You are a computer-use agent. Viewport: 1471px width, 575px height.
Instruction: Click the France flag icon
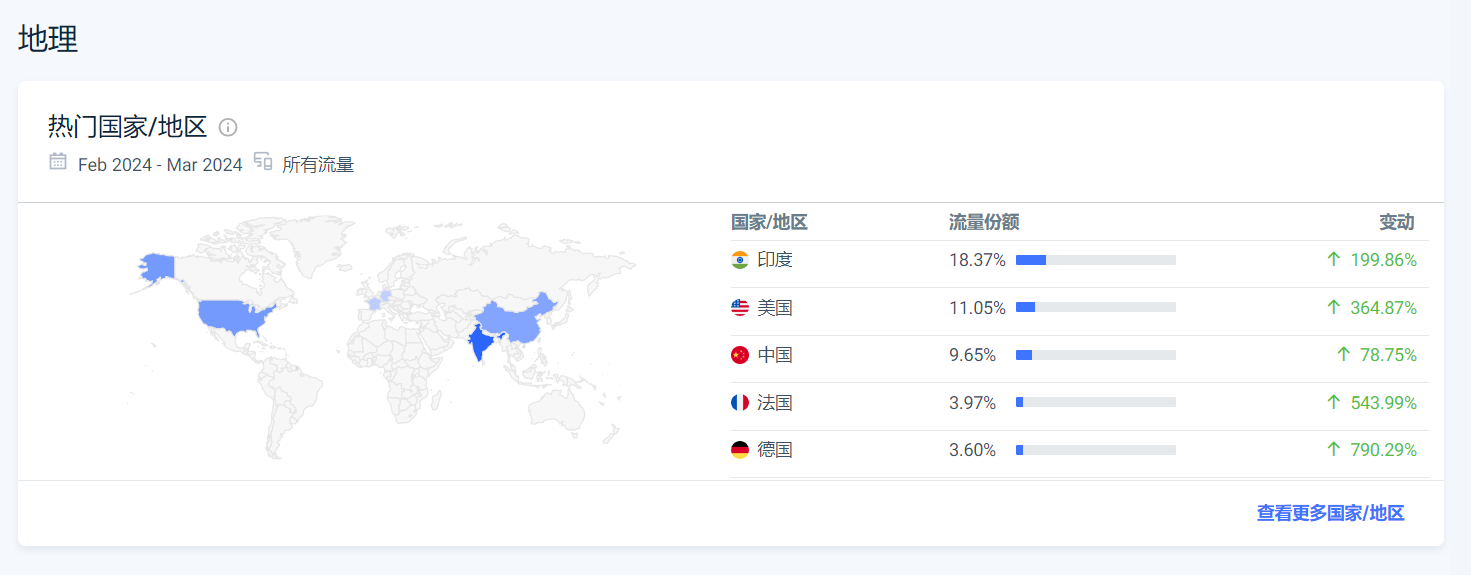pos(740,403)
